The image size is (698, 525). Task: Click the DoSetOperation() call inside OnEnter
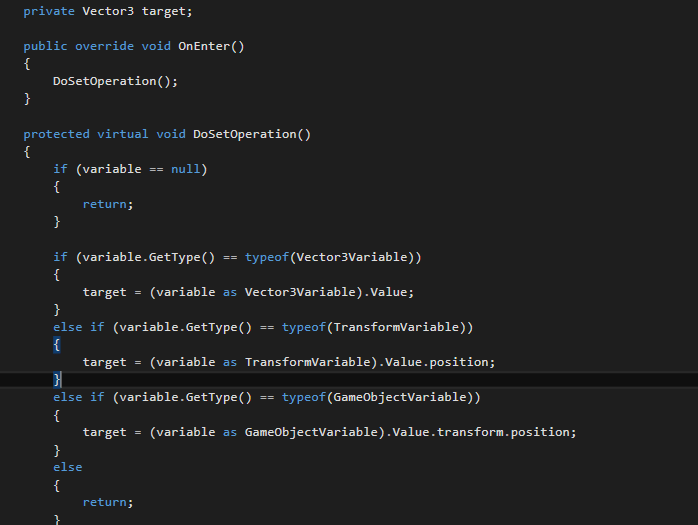111,81
